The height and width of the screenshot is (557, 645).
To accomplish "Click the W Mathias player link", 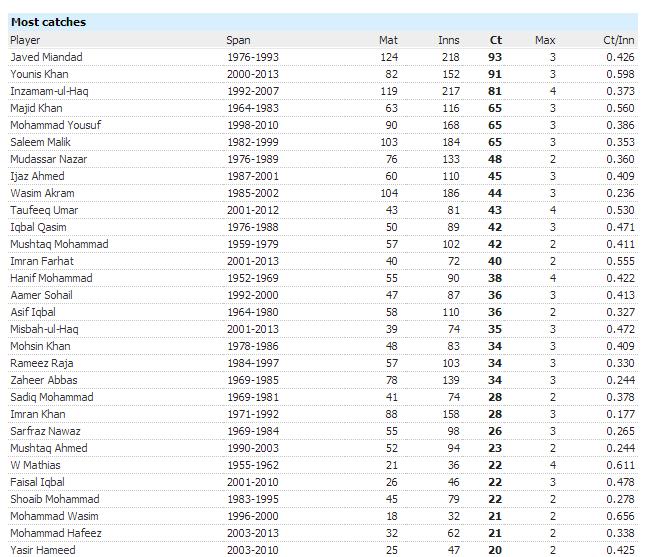I will [35, 465].
